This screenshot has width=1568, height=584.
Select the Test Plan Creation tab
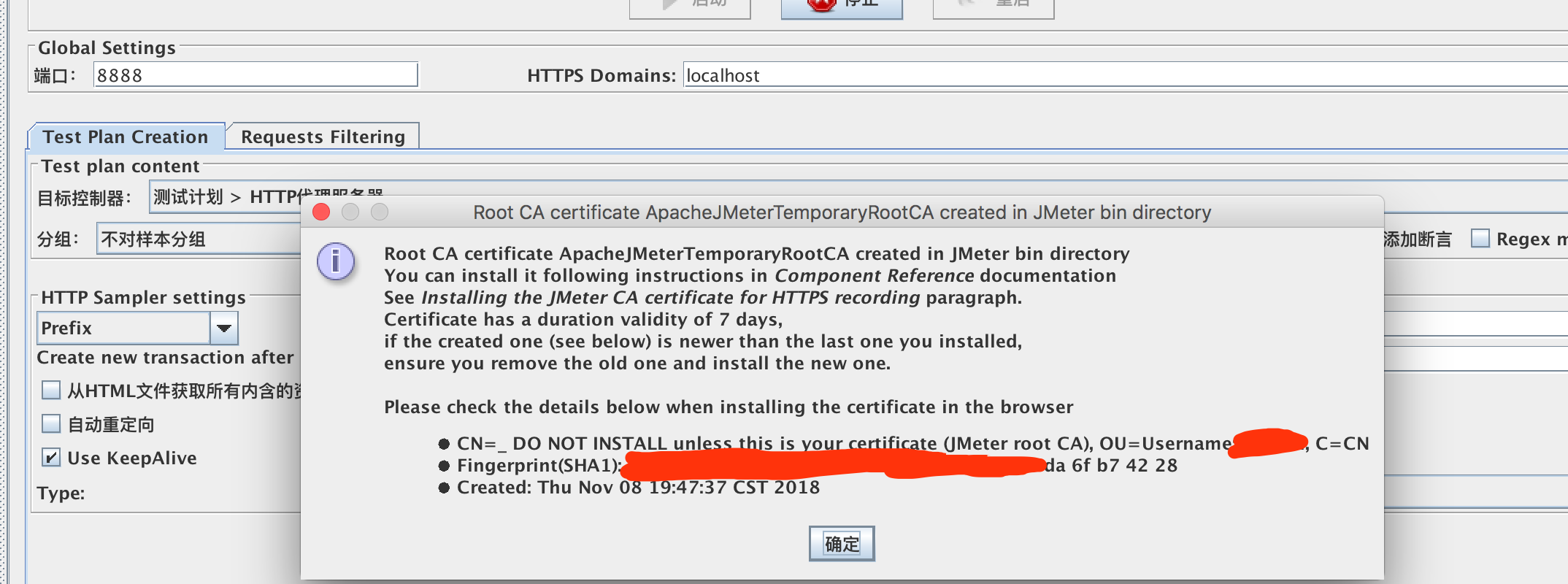coord(126,137)
